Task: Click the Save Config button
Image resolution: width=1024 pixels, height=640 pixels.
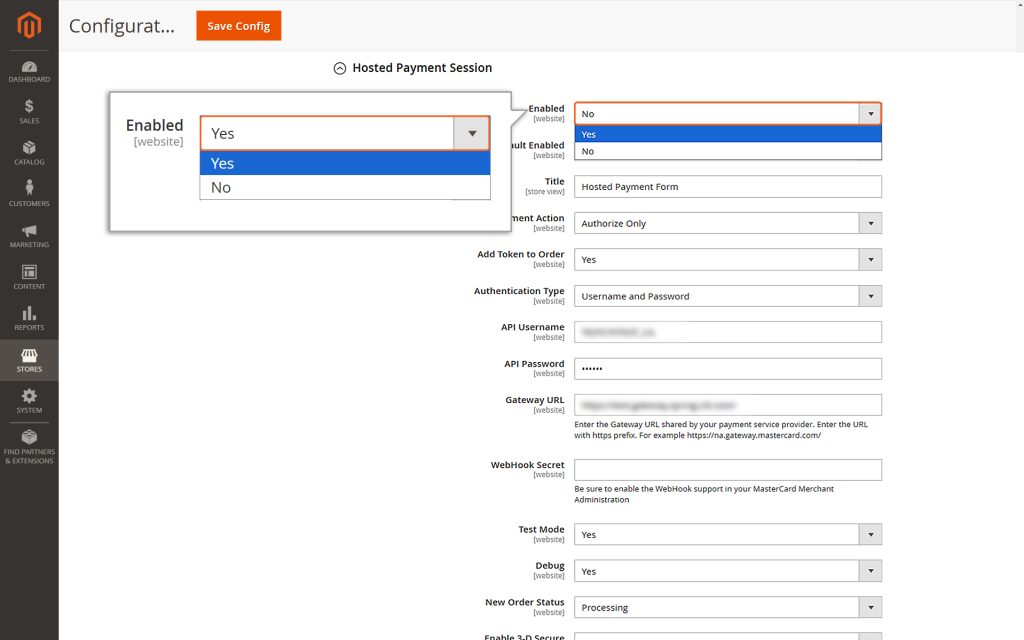Action: (238, 26)
